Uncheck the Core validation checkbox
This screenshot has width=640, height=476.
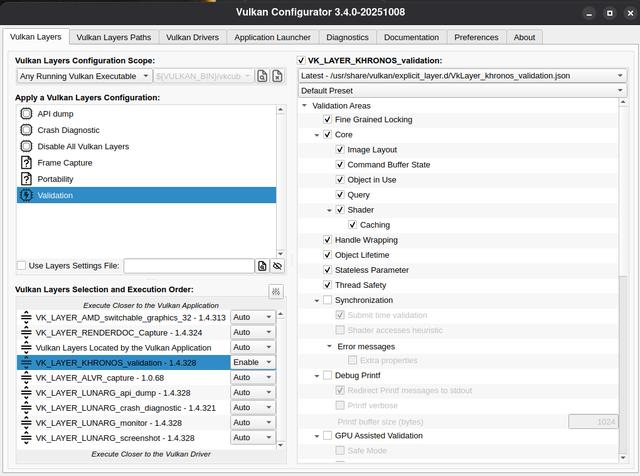(327, 134)
